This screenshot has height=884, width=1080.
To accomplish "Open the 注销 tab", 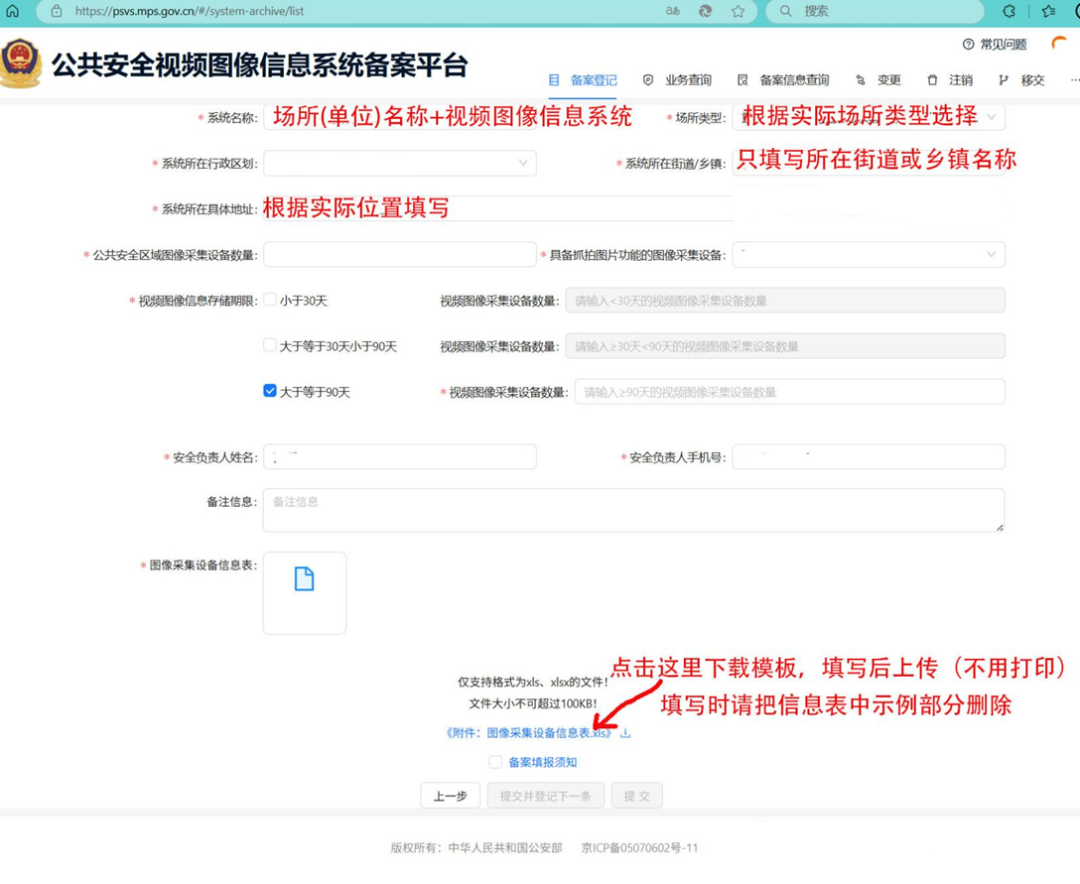I will (950, 80).
